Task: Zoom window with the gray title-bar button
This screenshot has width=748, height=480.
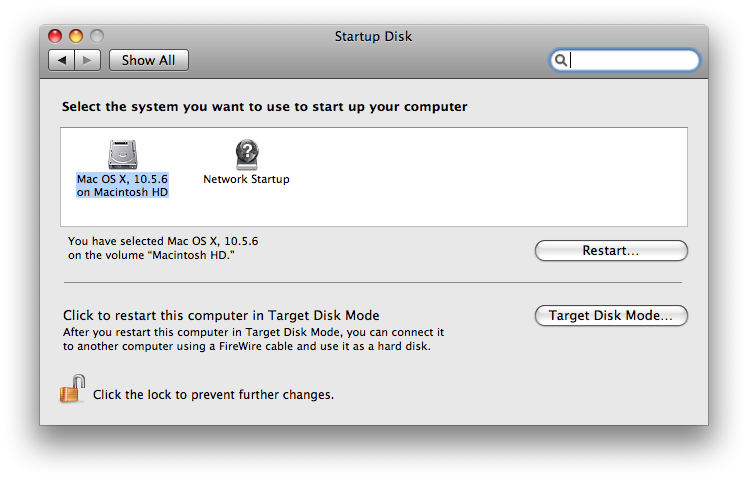Action: [x=96, y=37]
